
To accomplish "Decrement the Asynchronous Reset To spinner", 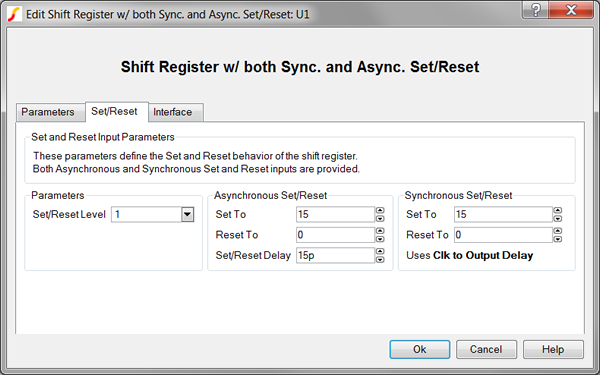I will [380, 239].
